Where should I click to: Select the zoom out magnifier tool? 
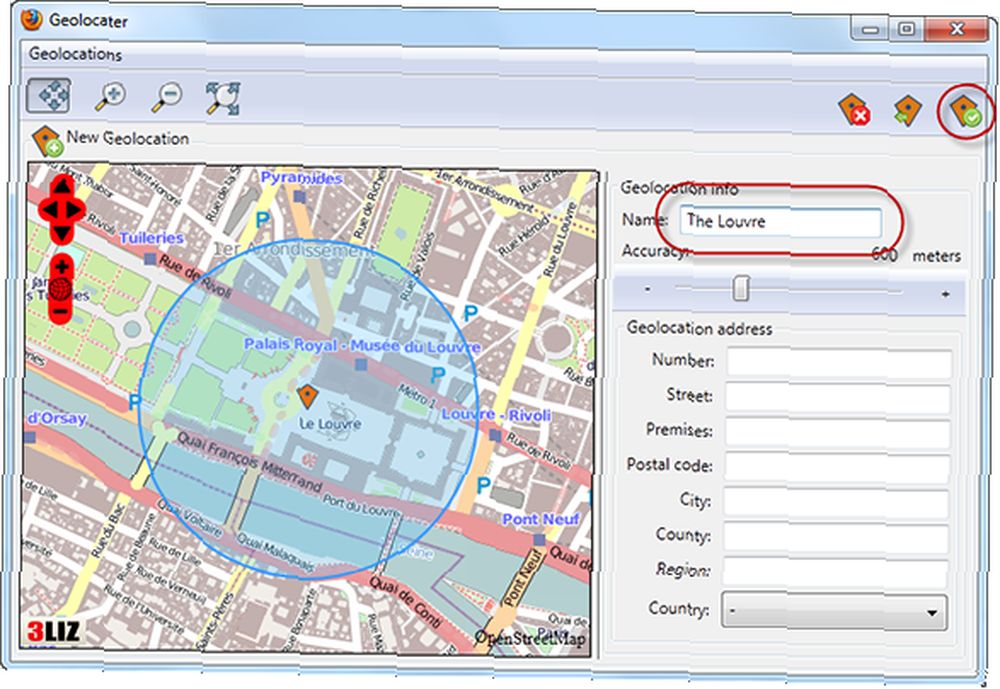click(x=167, y=97)
